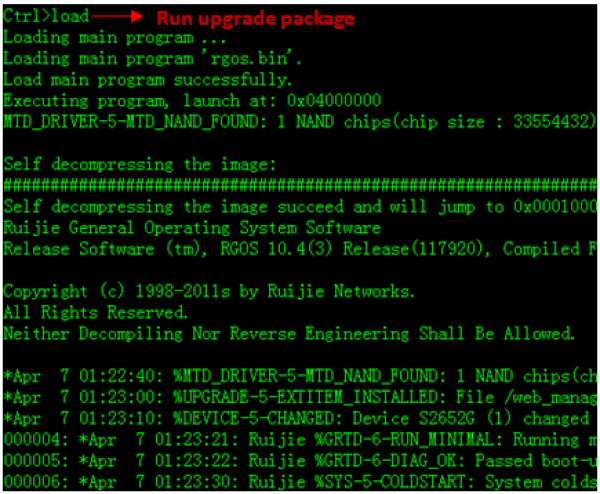Click the 'All Rights Reserved.' line
Image resolution: width=600 pixels, height=494 pixels.
(96, 313)
